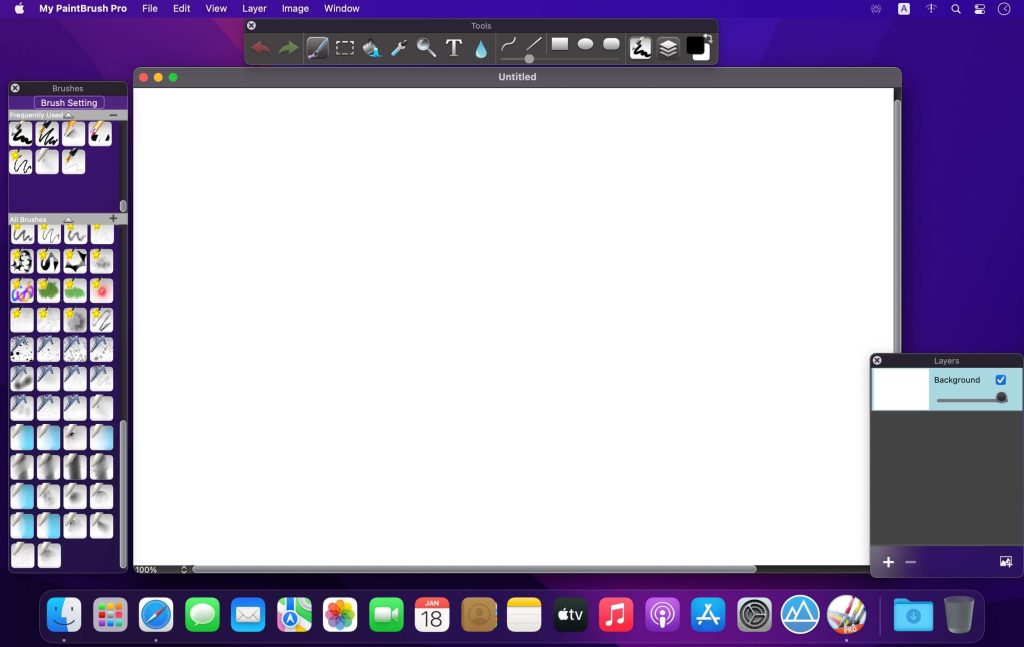Open the Image menu
The image size is (1024, 647).
click(294, 8)
